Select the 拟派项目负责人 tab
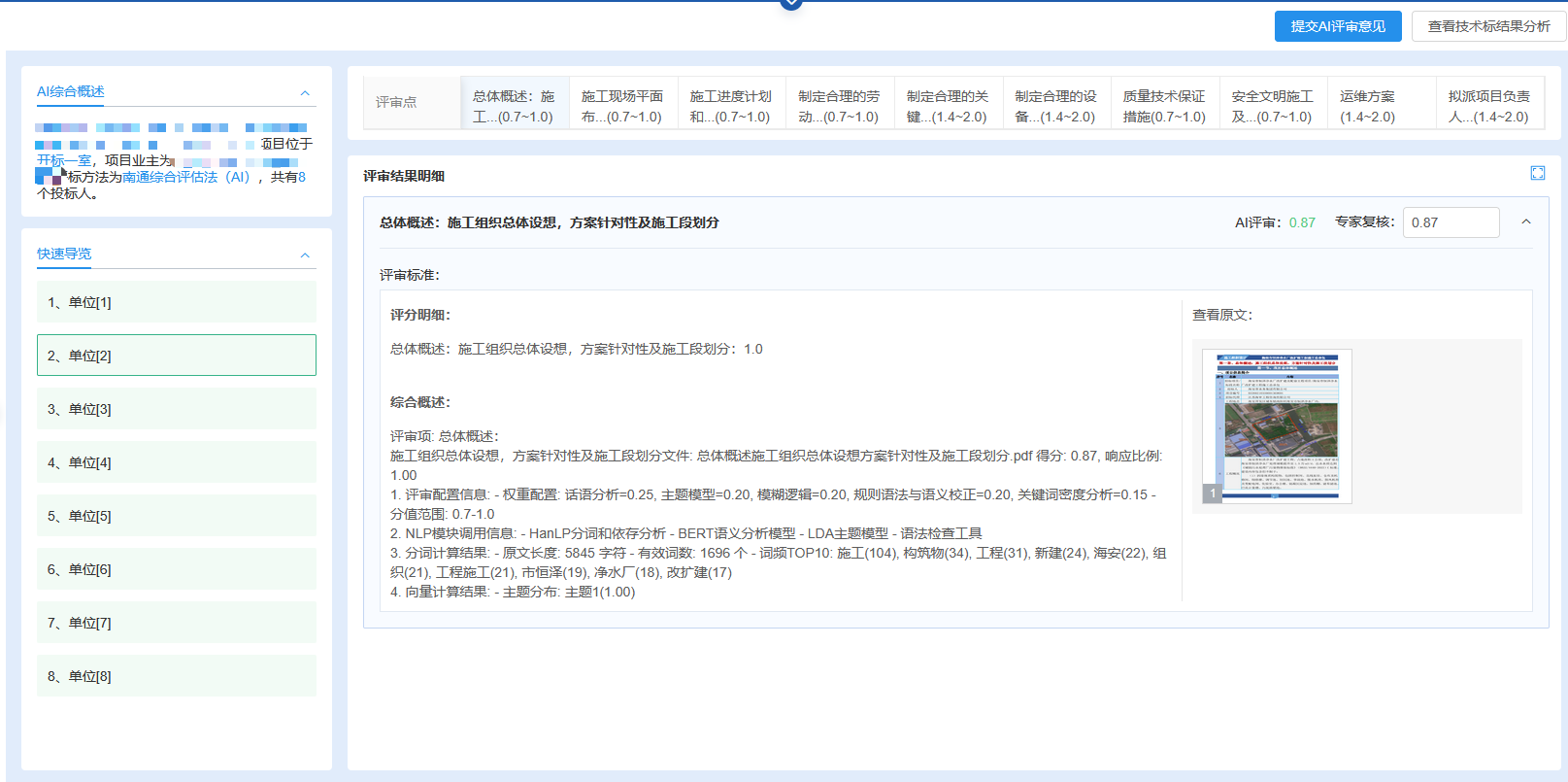The image size is (1568, 782). [x=1487, y=106]
